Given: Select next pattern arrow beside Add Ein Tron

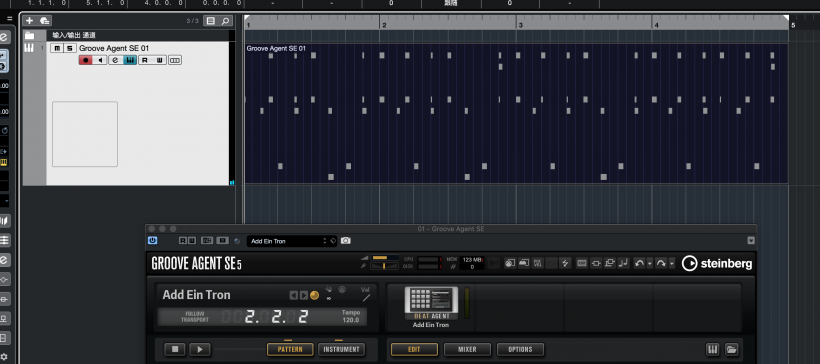Looking at the screenshot, I should pos(303,295).
